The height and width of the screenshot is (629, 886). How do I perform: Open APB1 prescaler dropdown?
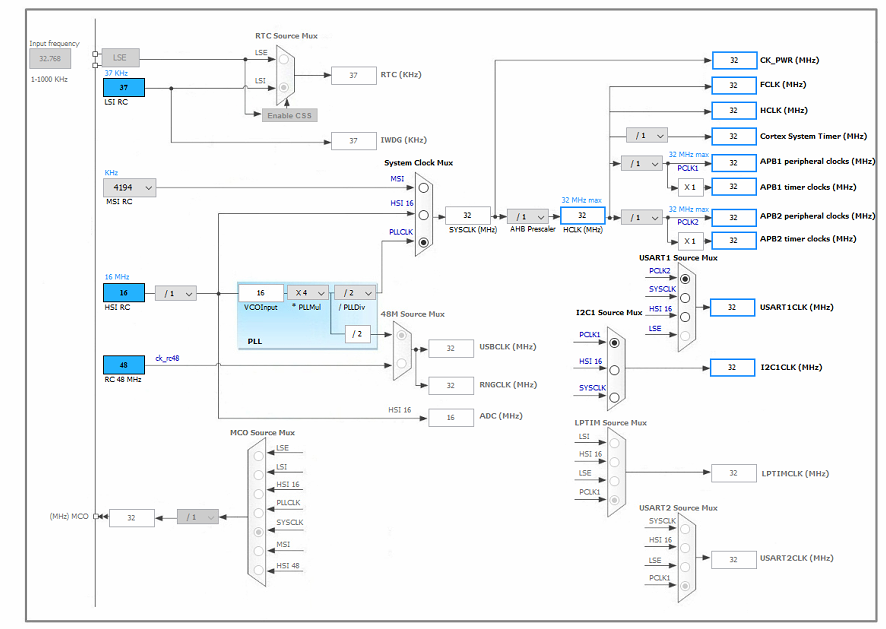[x=641, y=163]
